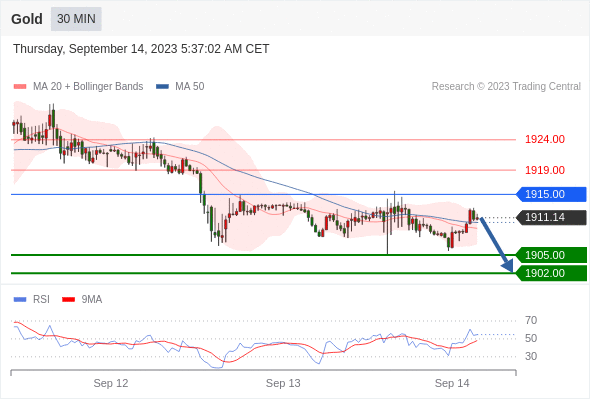Click the 9MA legend swatch
Screen dimensions: 590x400
pyautogui.click(x=68, y=300)
